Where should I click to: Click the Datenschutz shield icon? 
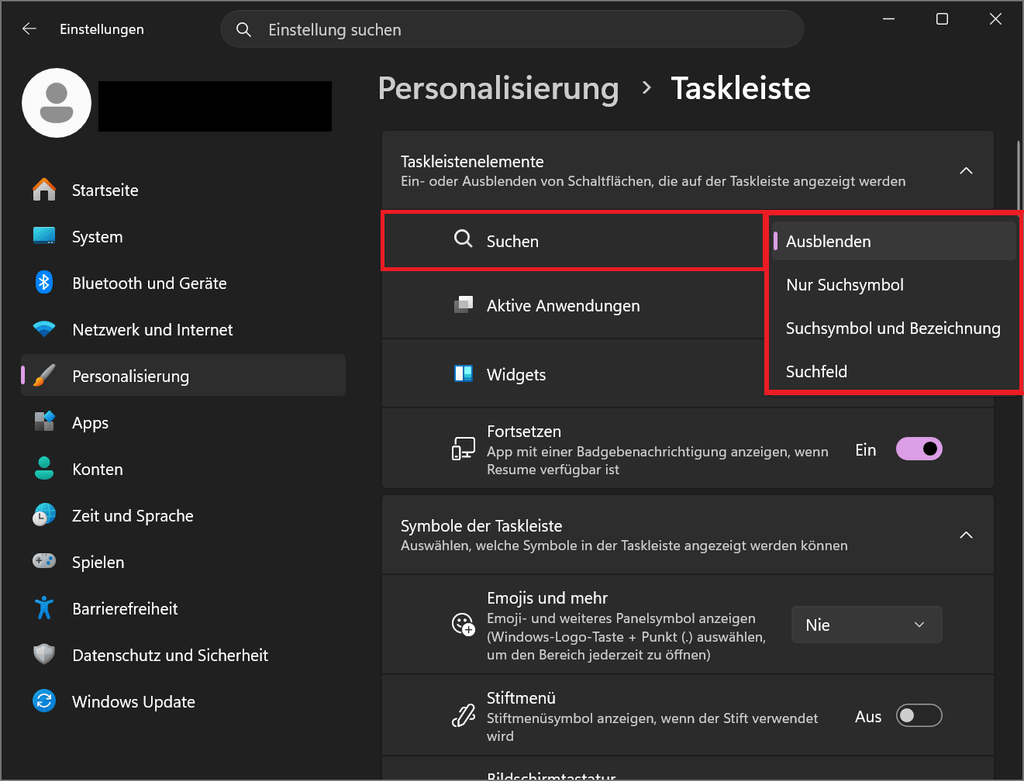44,654
